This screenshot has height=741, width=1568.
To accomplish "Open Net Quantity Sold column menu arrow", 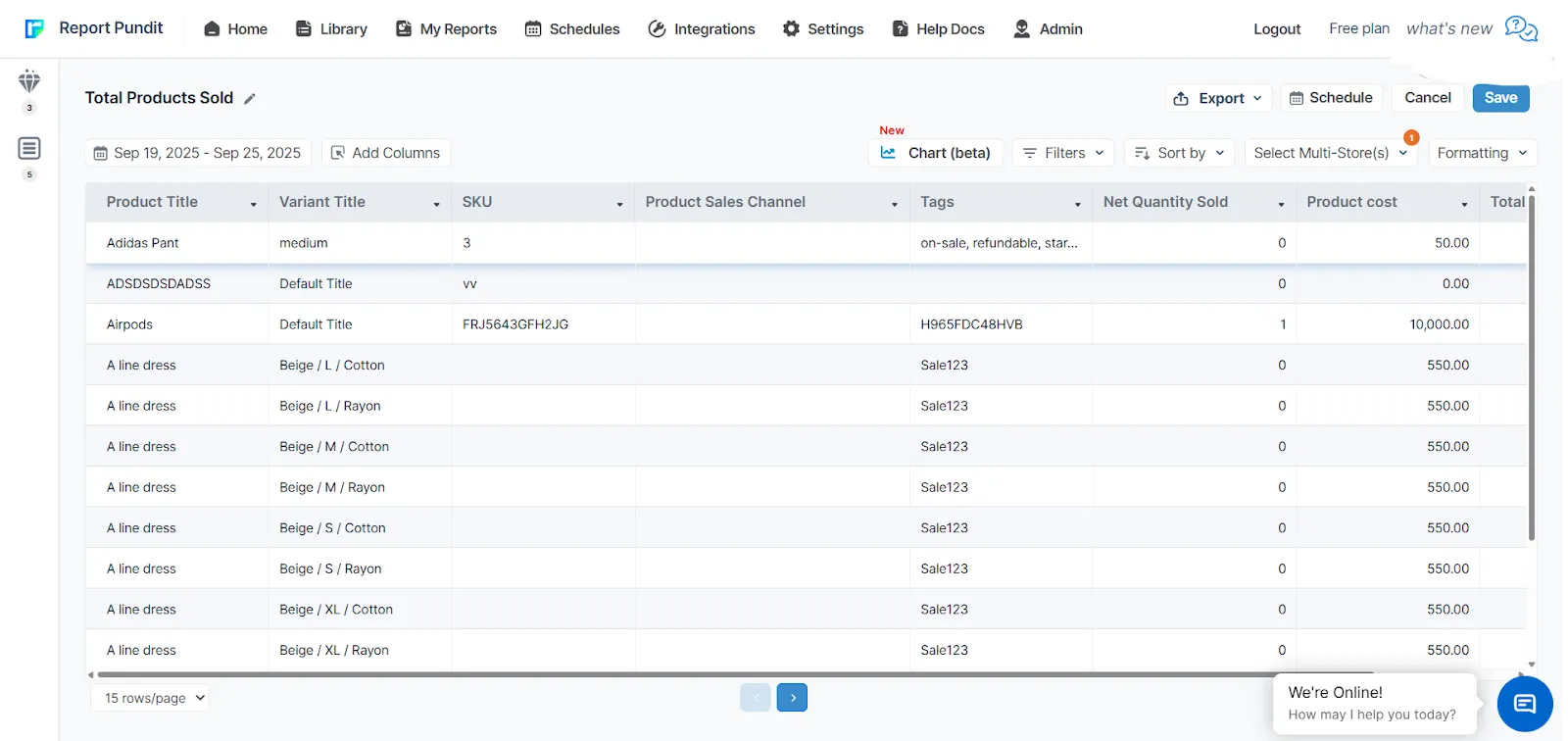I will (x=1282, y=204).
